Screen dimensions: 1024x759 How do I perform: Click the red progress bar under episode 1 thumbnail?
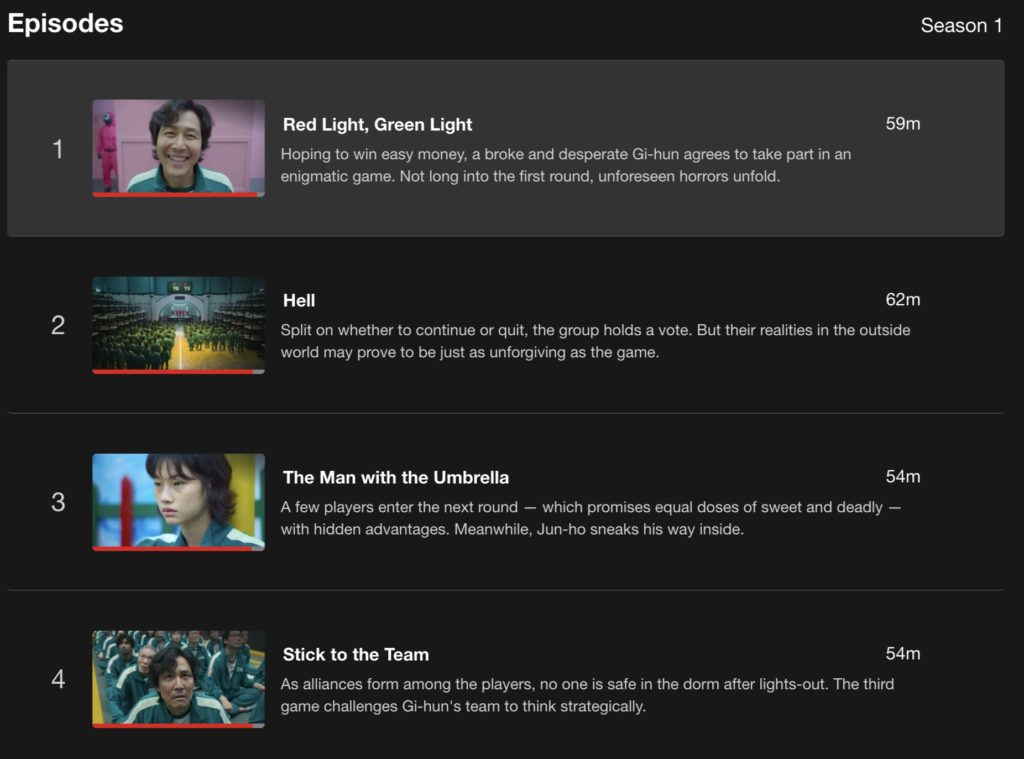pos(178,195)
